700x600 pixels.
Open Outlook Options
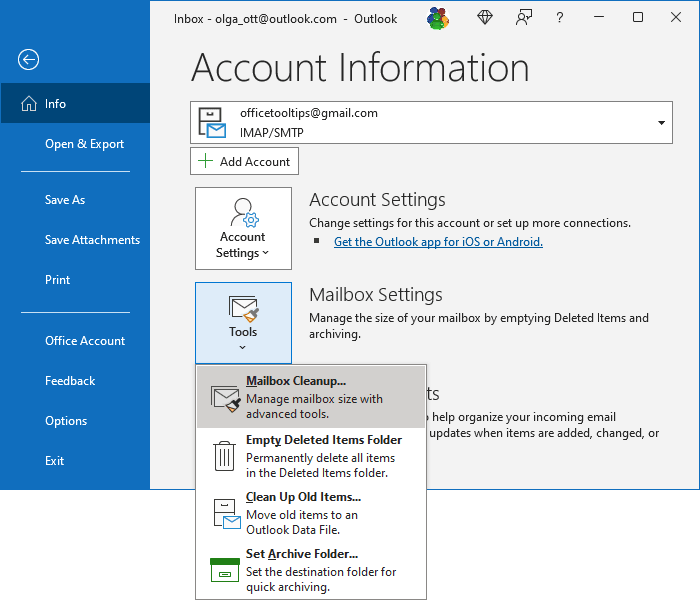click(75, 421)
